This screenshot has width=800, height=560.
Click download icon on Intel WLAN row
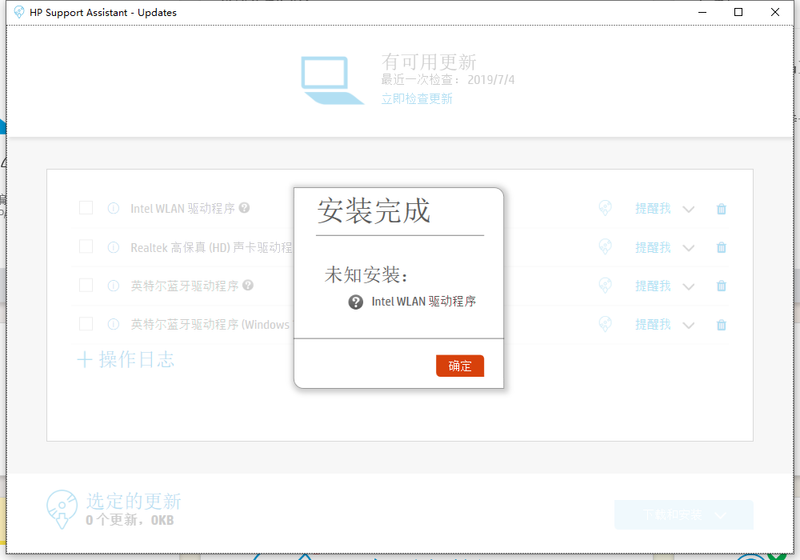tap(605, 208)
